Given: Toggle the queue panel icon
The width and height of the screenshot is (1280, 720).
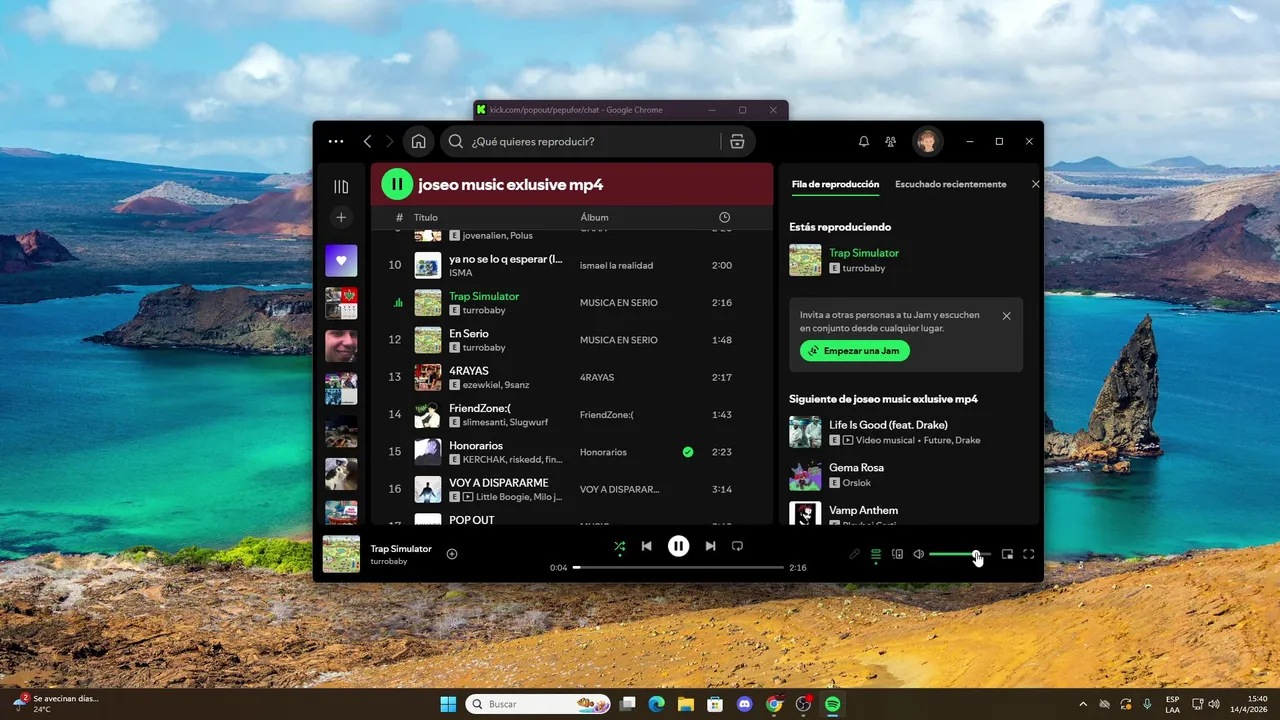Looking at the screenshot, I should (x=876, y=554).
